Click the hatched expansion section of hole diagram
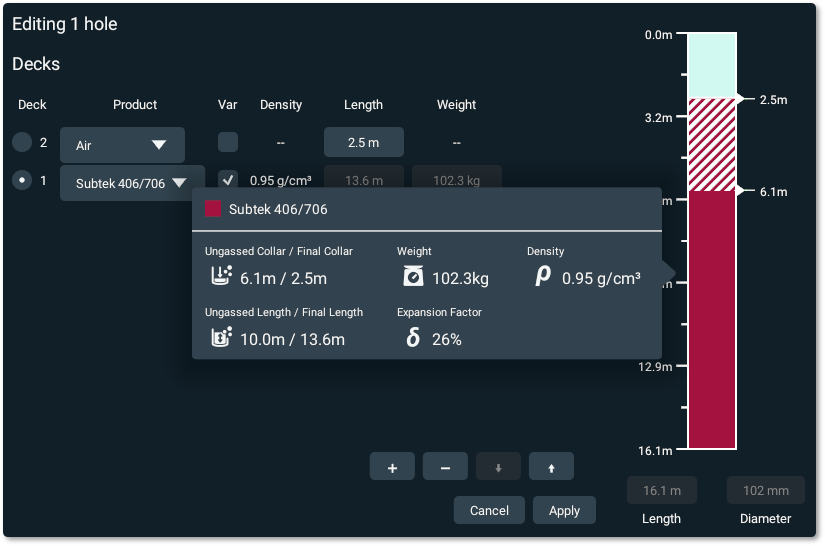The image size is (825, 546). [x=712, y=145]
